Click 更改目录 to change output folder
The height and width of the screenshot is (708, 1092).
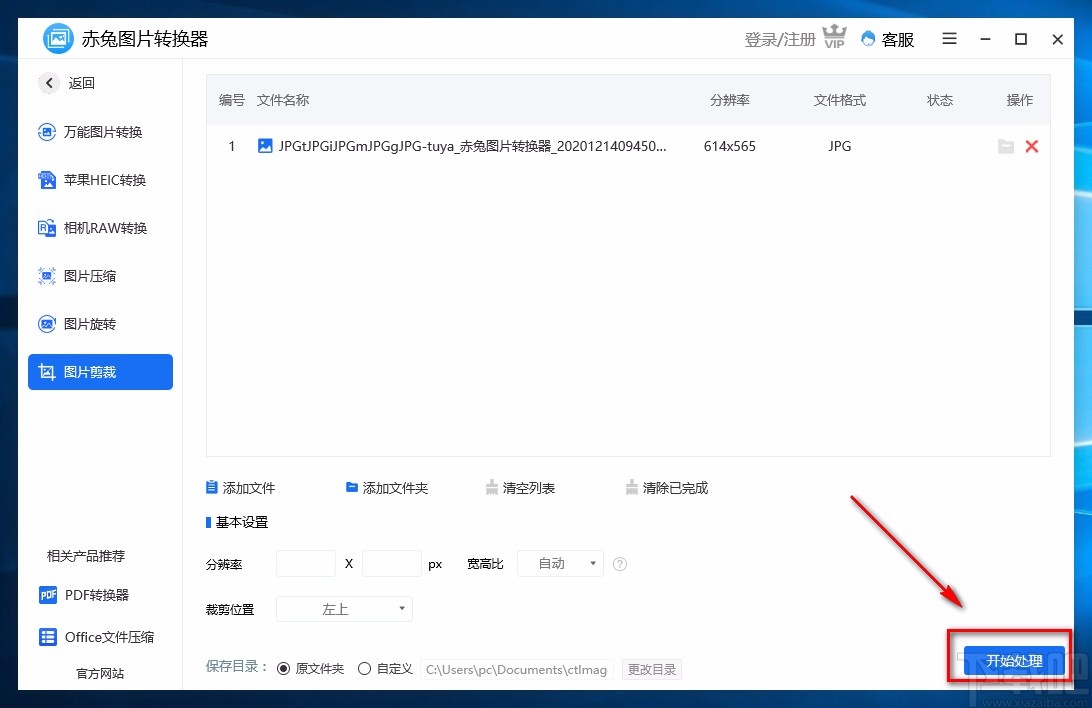(652, 669)
